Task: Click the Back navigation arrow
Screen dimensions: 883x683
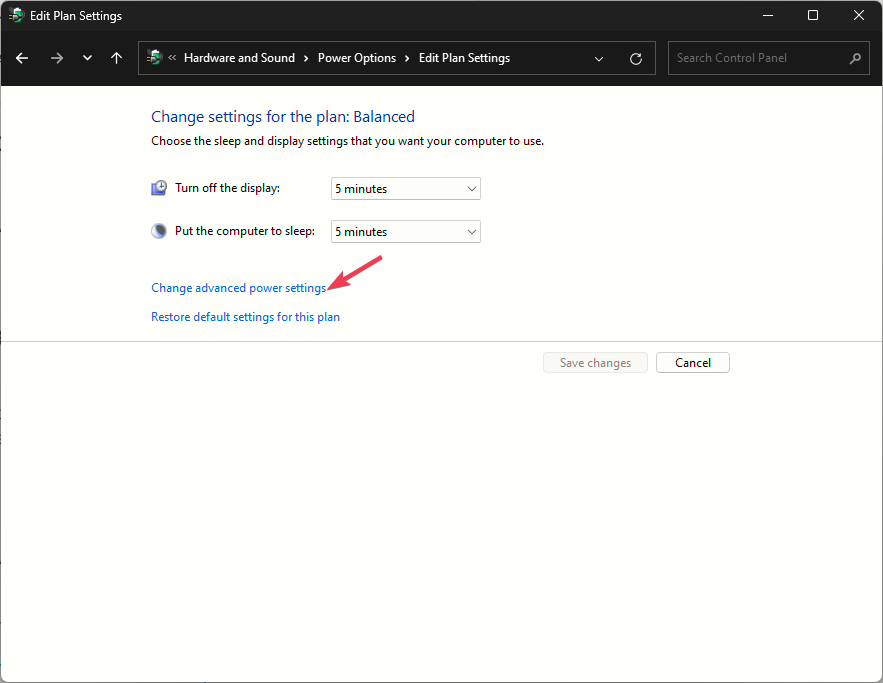Action: (x=22, y=58)
